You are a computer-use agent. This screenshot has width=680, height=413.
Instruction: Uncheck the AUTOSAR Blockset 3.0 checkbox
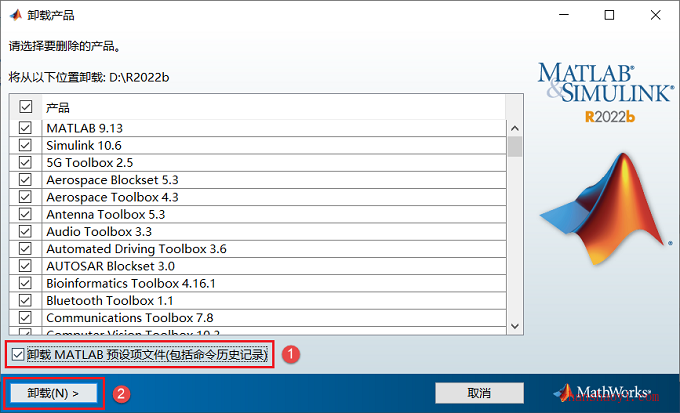click(25, 266)
